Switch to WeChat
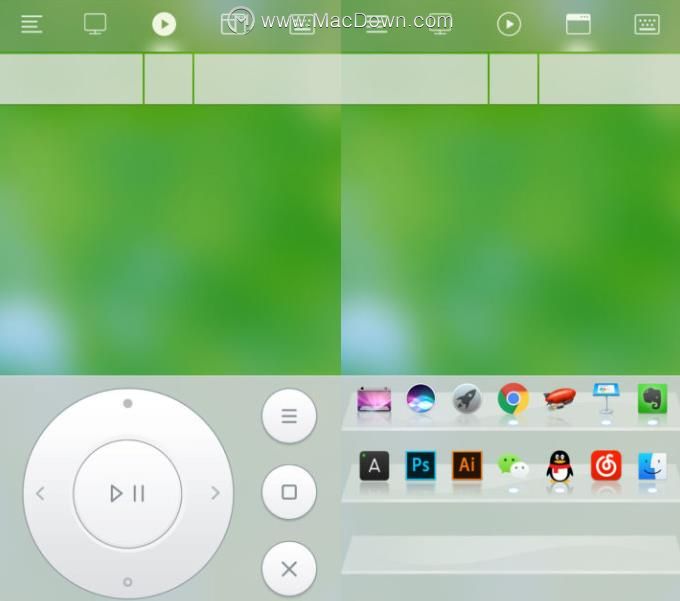 [x=513, y=466]
